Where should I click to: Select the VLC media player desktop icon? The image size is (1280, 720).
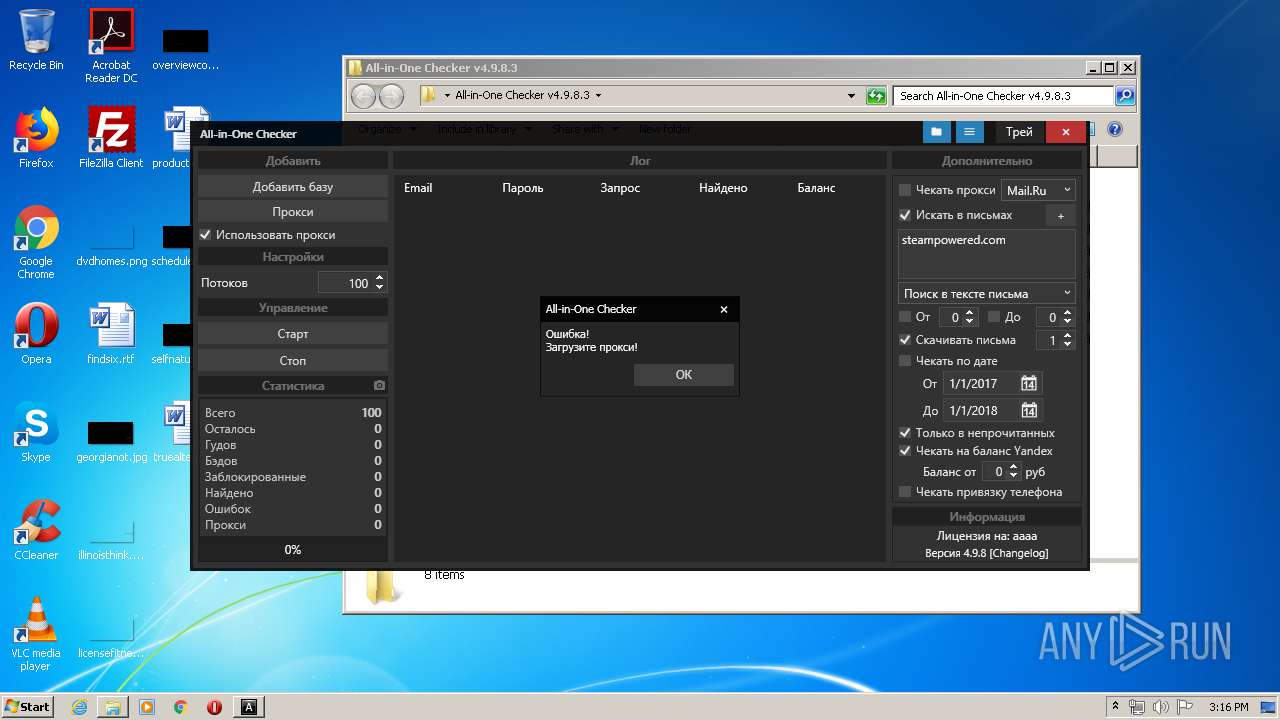tap(36, 634)
